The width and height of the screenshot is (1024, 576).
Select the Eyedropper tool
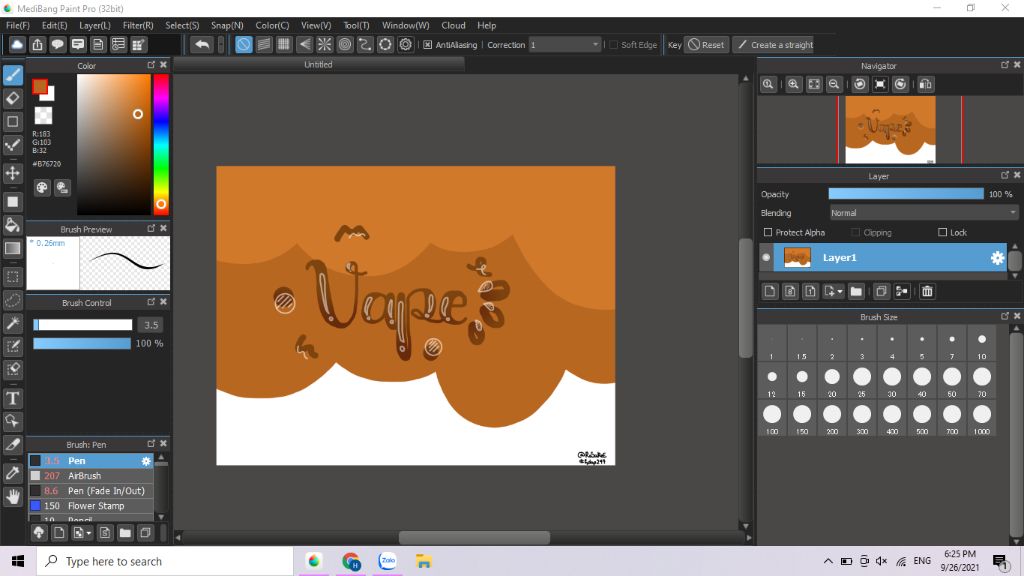coord(12,473)
